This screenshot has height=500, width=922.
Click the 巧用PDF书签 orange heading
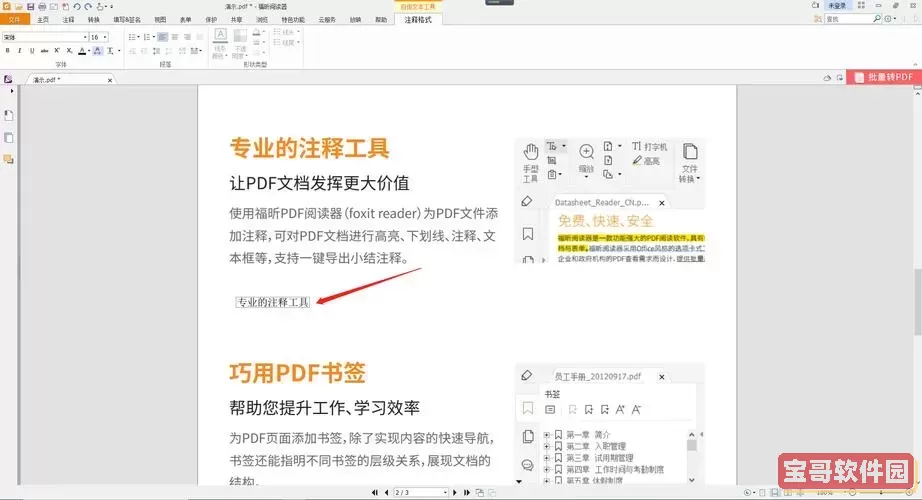(298, 373)
